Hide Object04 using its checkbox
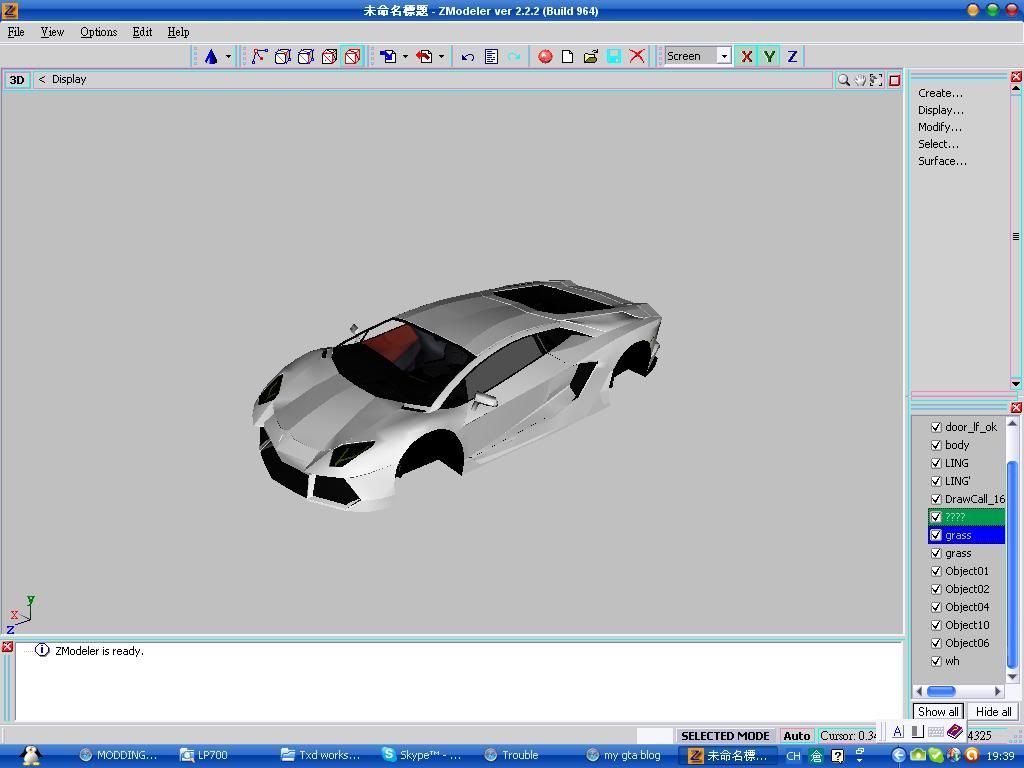This screenshot has height=768, width=1024. point(936,607)
